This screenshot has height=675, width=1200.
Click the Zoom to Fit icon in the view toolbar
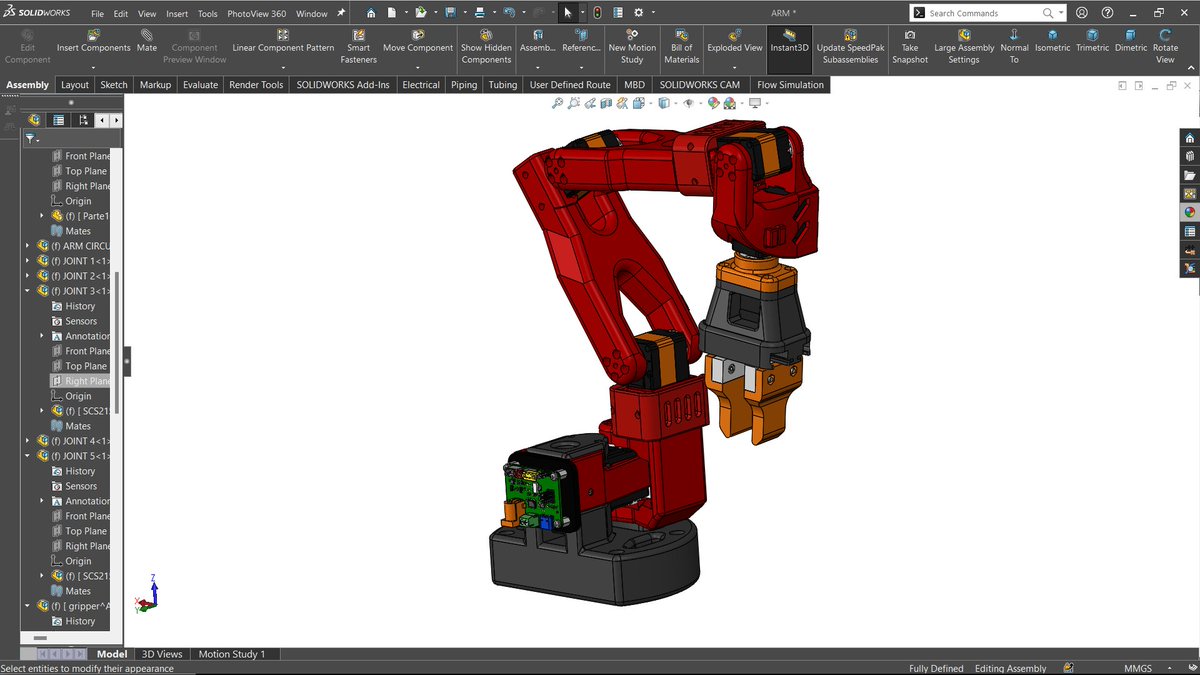coord(558,103)
